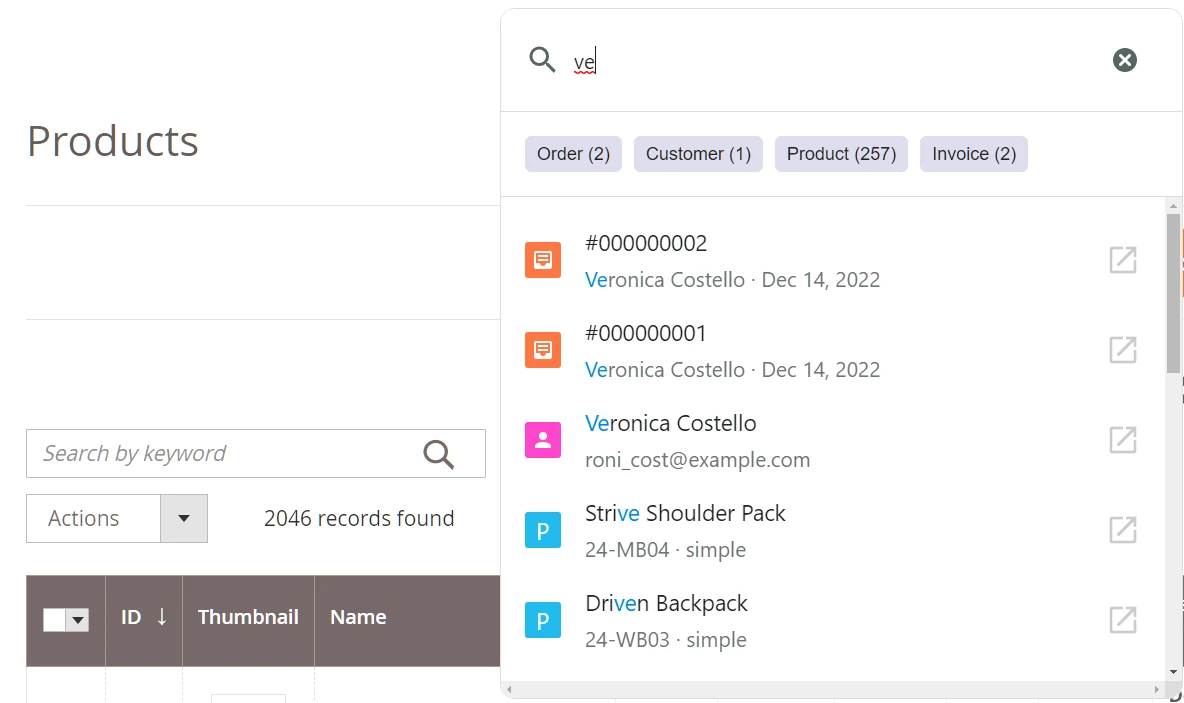Toggle the select-all checkbox in grid header

[55, 620]
